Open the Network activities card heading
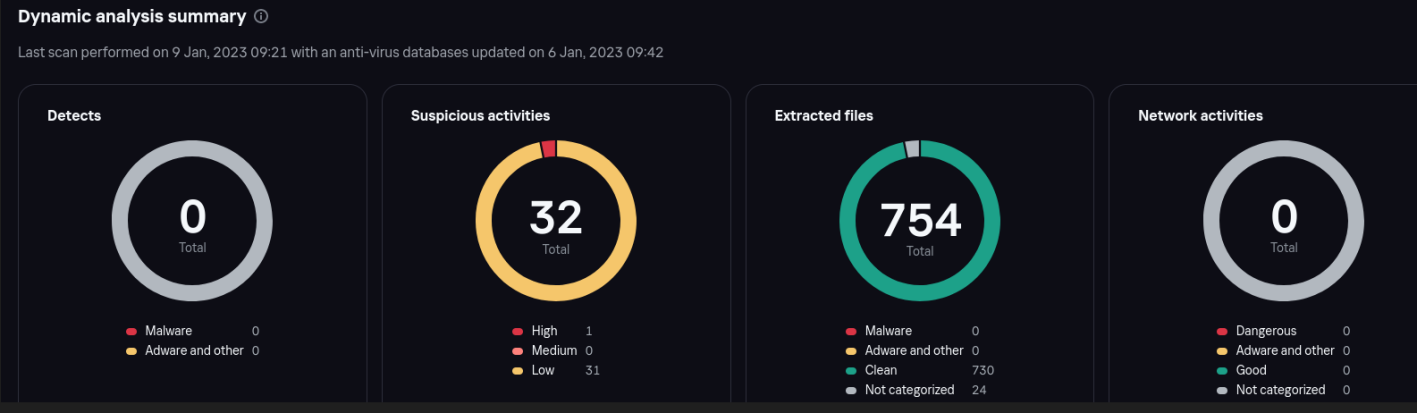This screenshot has height=413, width=1417. (x=1200, y=116)
